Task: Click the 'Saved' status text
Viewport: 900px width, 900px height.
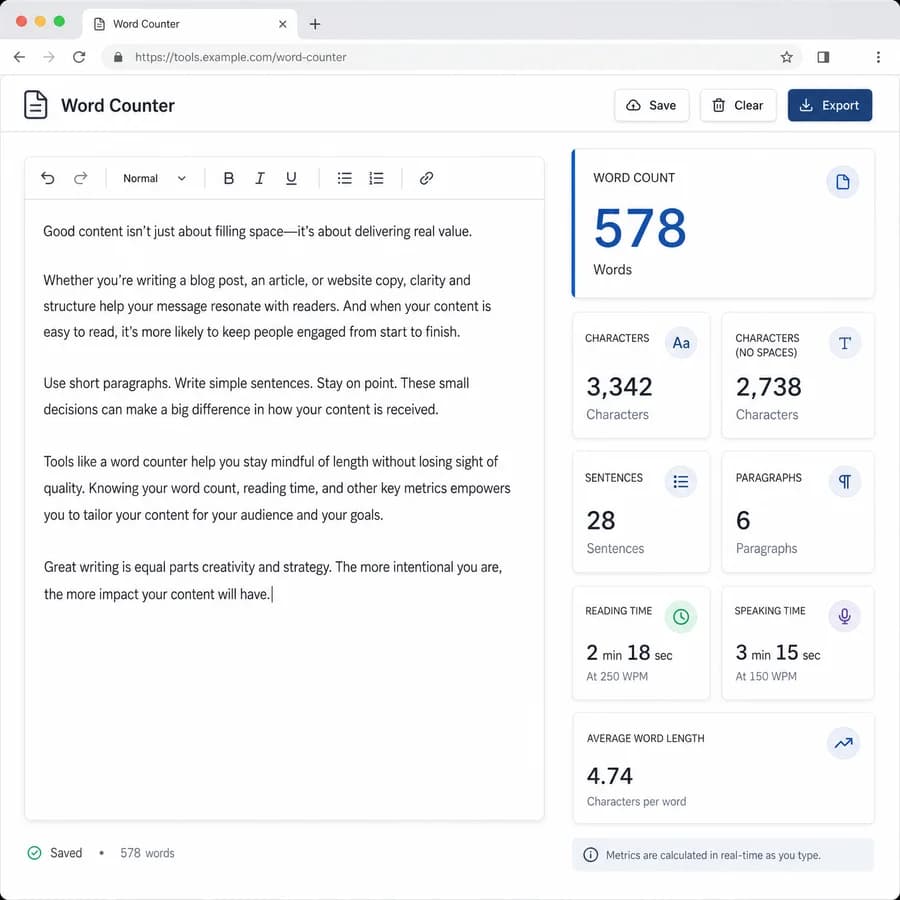Action: (x=66, y=853)
